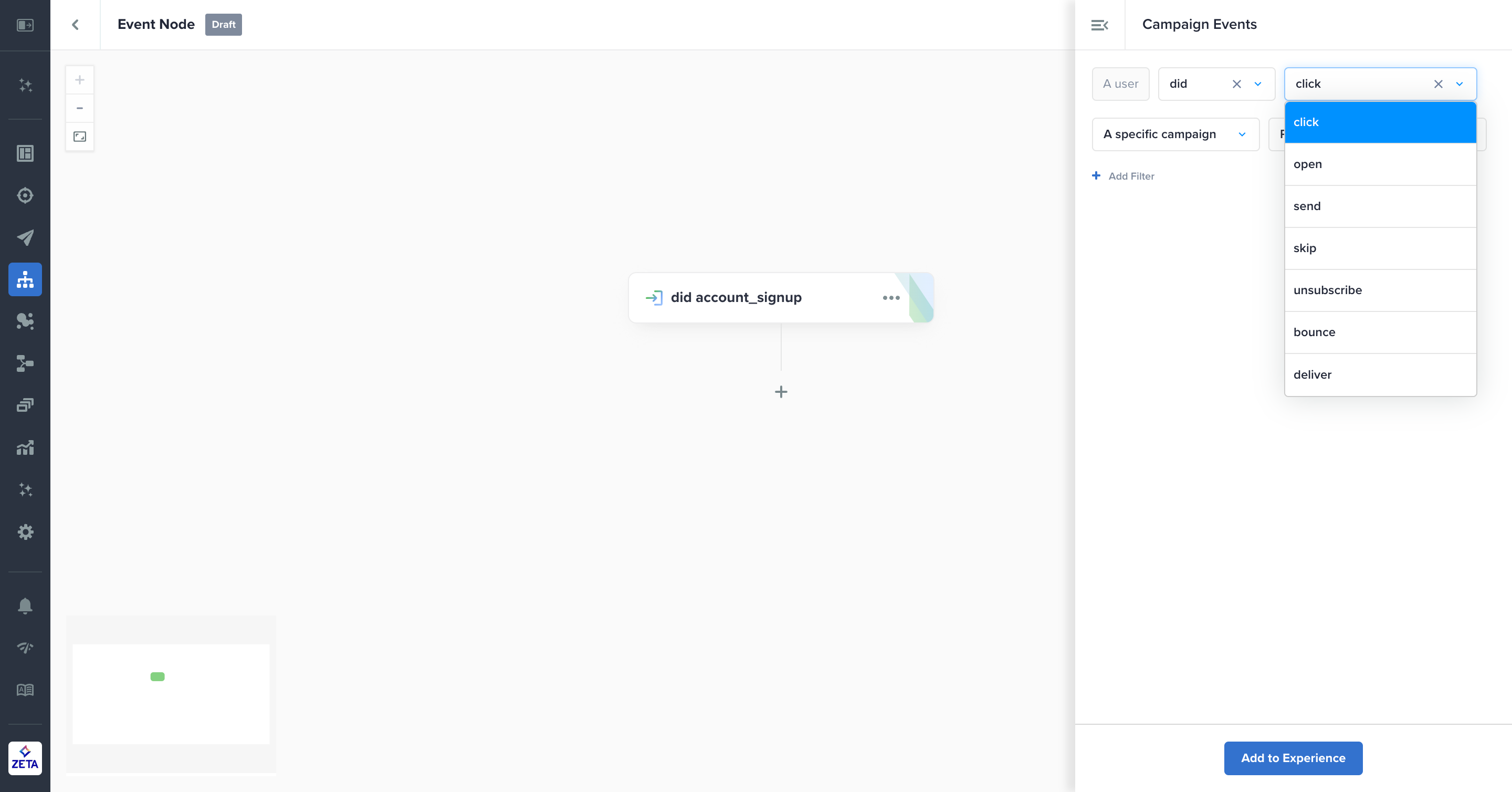Click the plus below the node to add a step

click(x=781, y=392)
